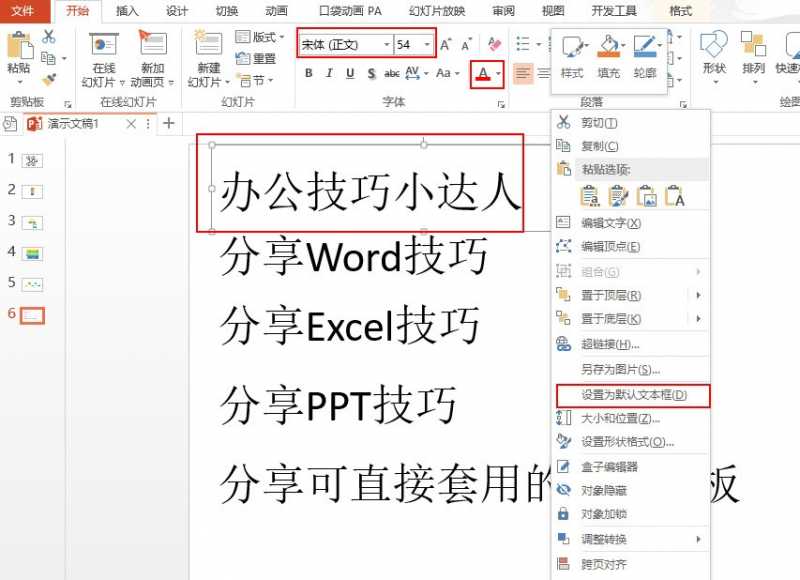Clear all formatting eraser icon
Viewport: 800px width, 580px height.
tap(494, 44)
